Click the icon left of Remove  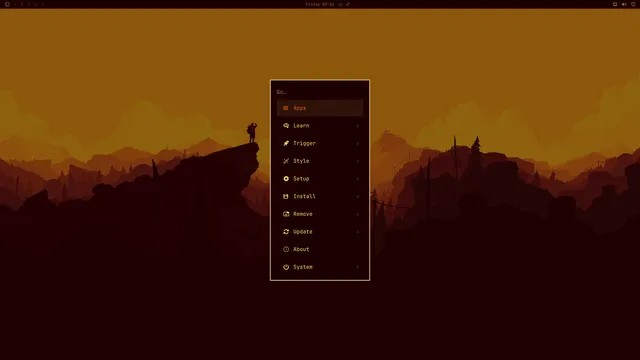coord(286,214)
